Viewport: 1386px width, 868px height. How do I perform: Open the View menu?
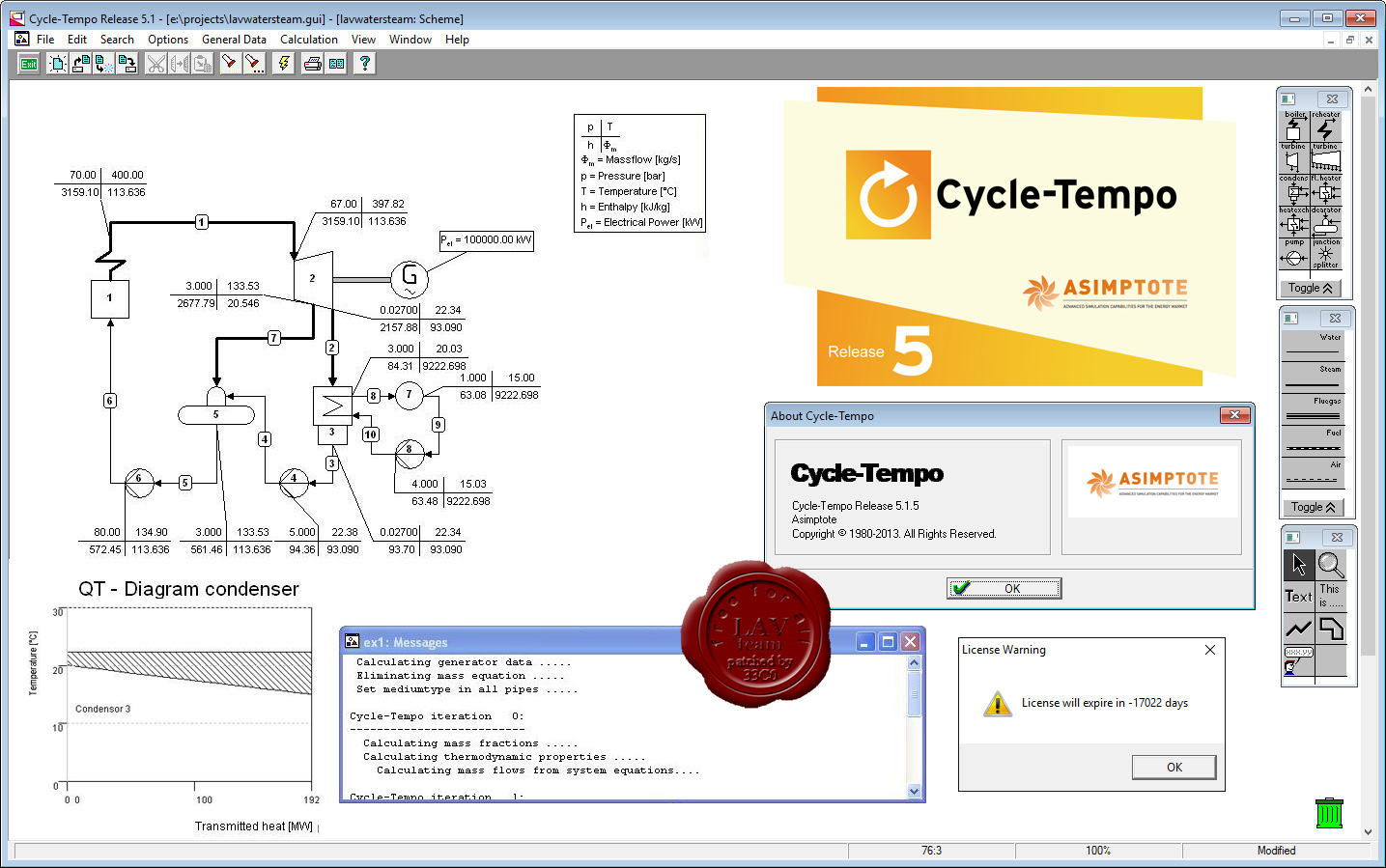[x=363, y=40]
